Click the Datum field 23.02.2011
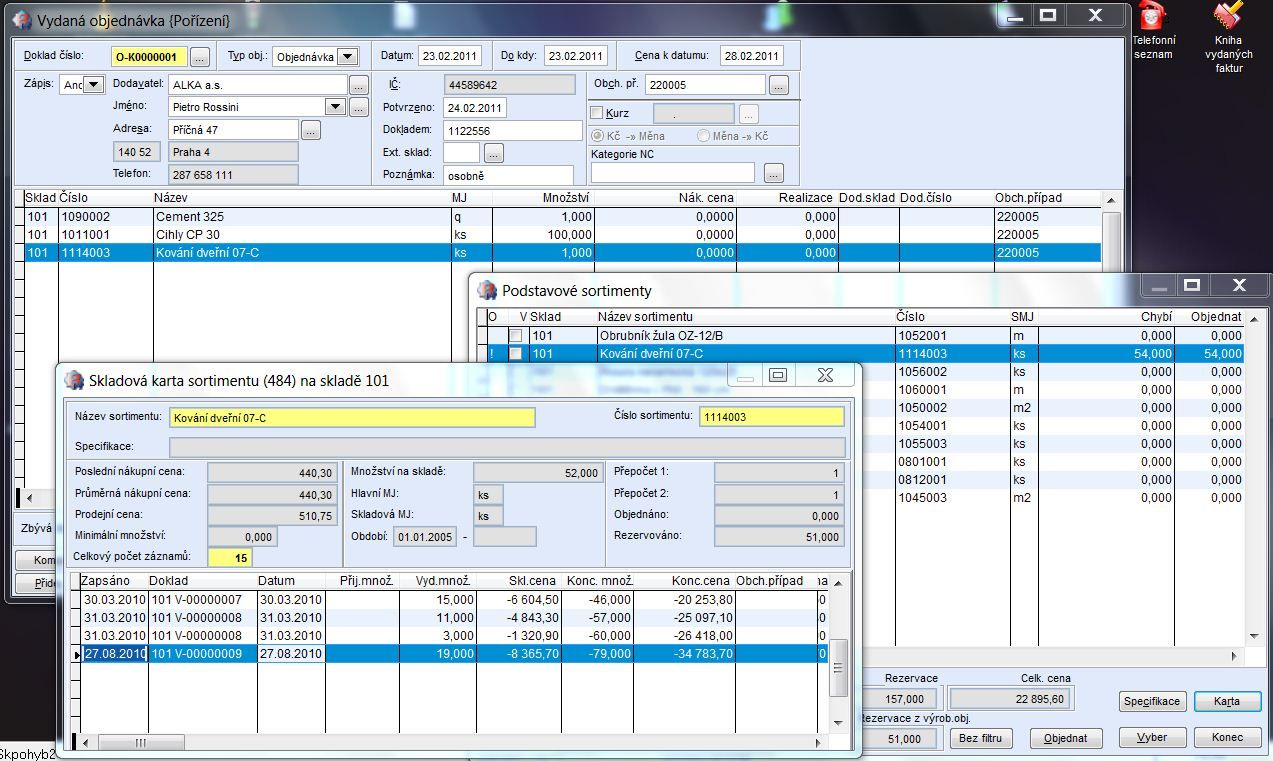The width and height of the screenshot is (1273, 761). (449, 56)
